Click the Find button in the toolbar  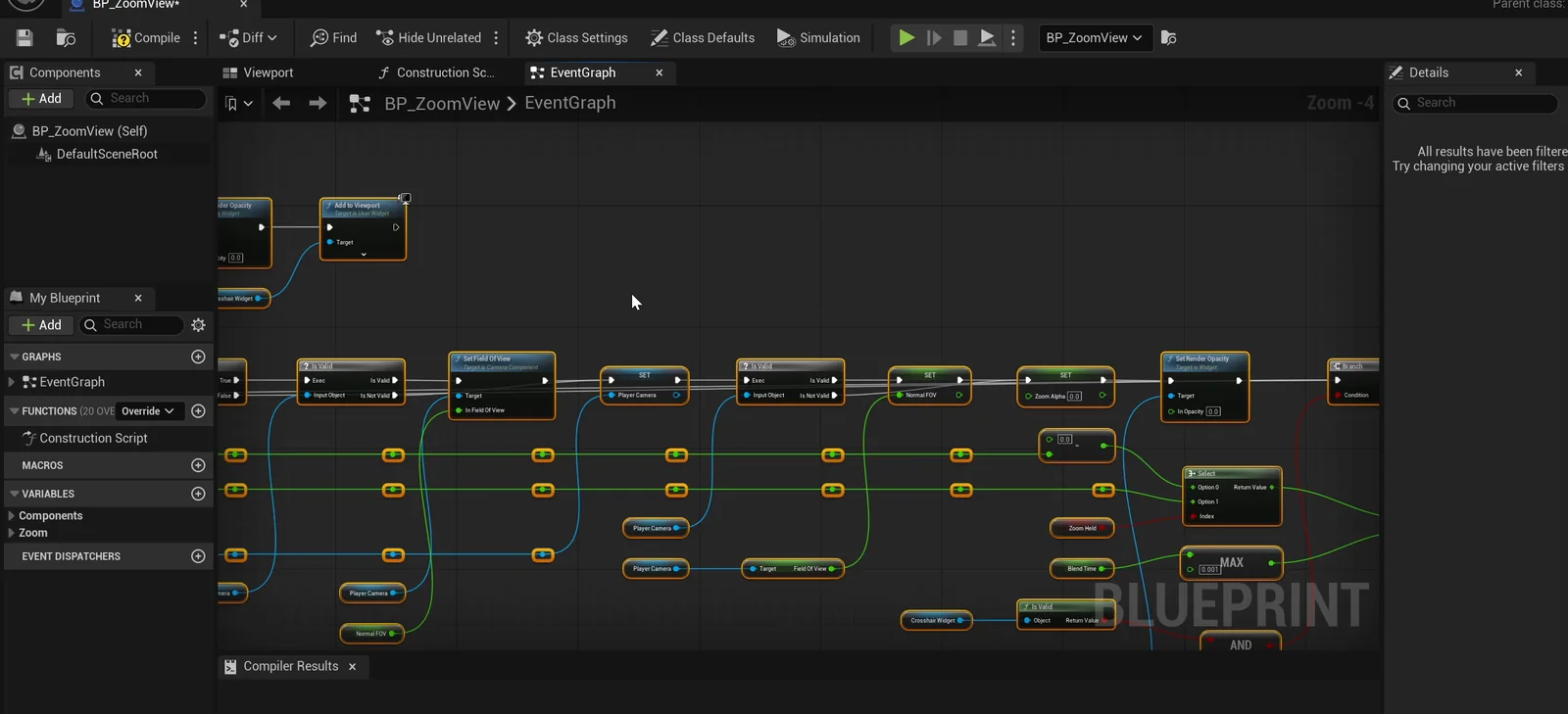[333, 38]
